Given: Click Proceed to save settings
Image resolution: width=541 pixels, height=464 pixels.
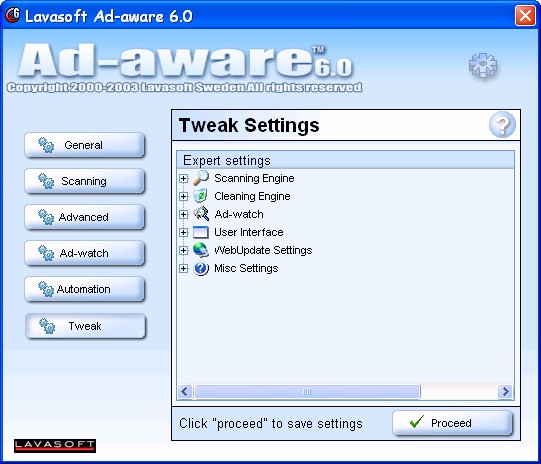Looking at the screenshot, I should point(452,423).
